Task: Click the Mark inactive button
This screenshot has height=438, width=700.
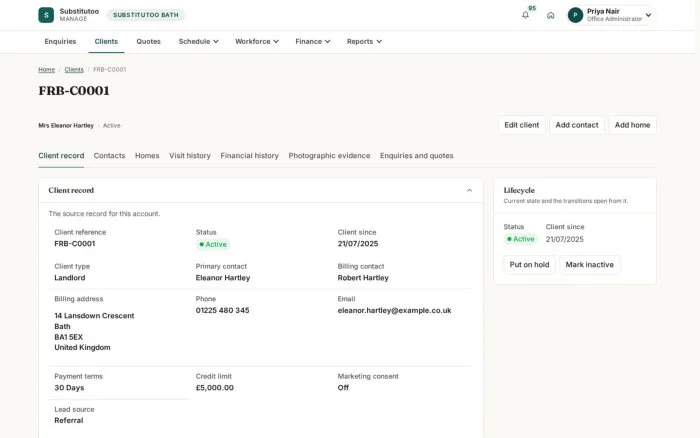Action: [x=589, y=265]
